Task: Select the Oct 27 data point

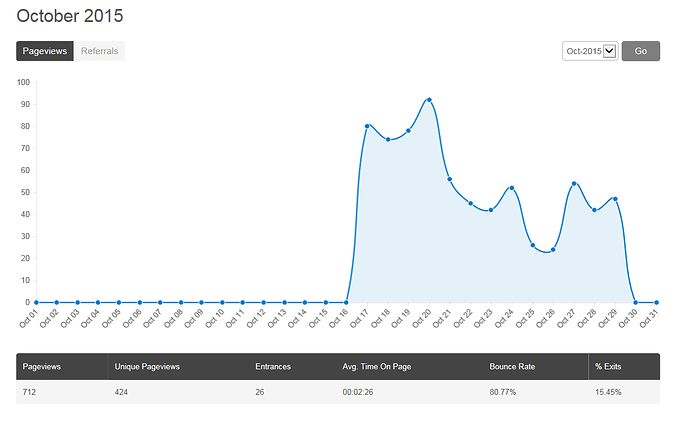Action: click(x=574, y=183)
